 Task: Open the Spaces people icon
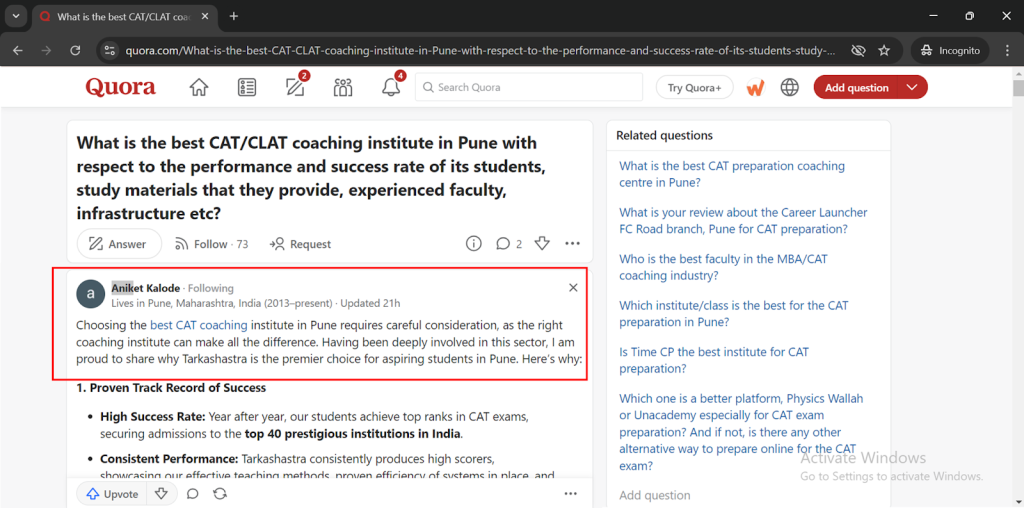pos(343,87)
